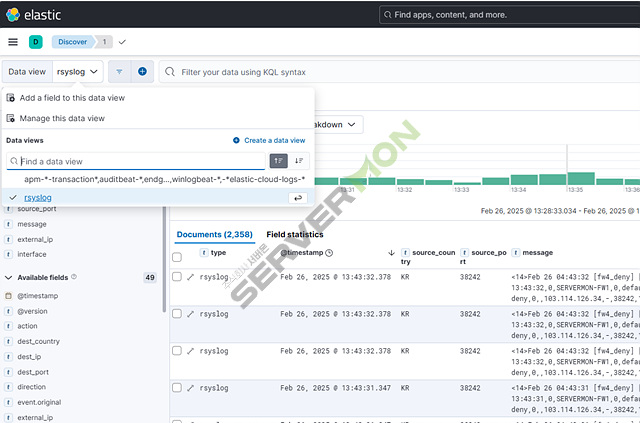Open the hamburger navigation menu
640x423 pixels.
tap(13, 42)
